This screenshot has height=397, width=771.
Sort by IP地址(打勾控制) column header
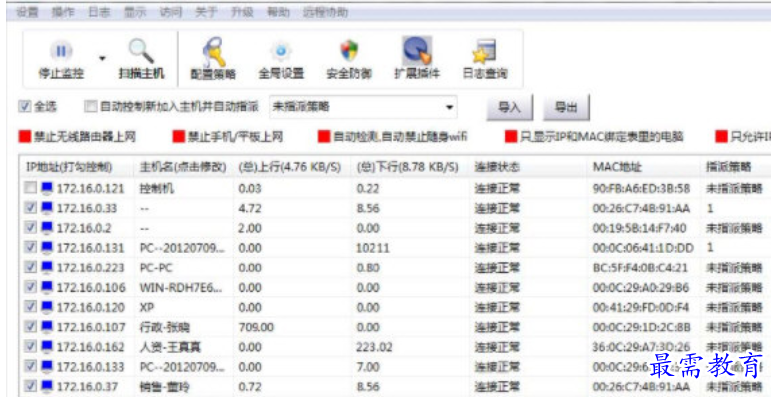[77, 167]
